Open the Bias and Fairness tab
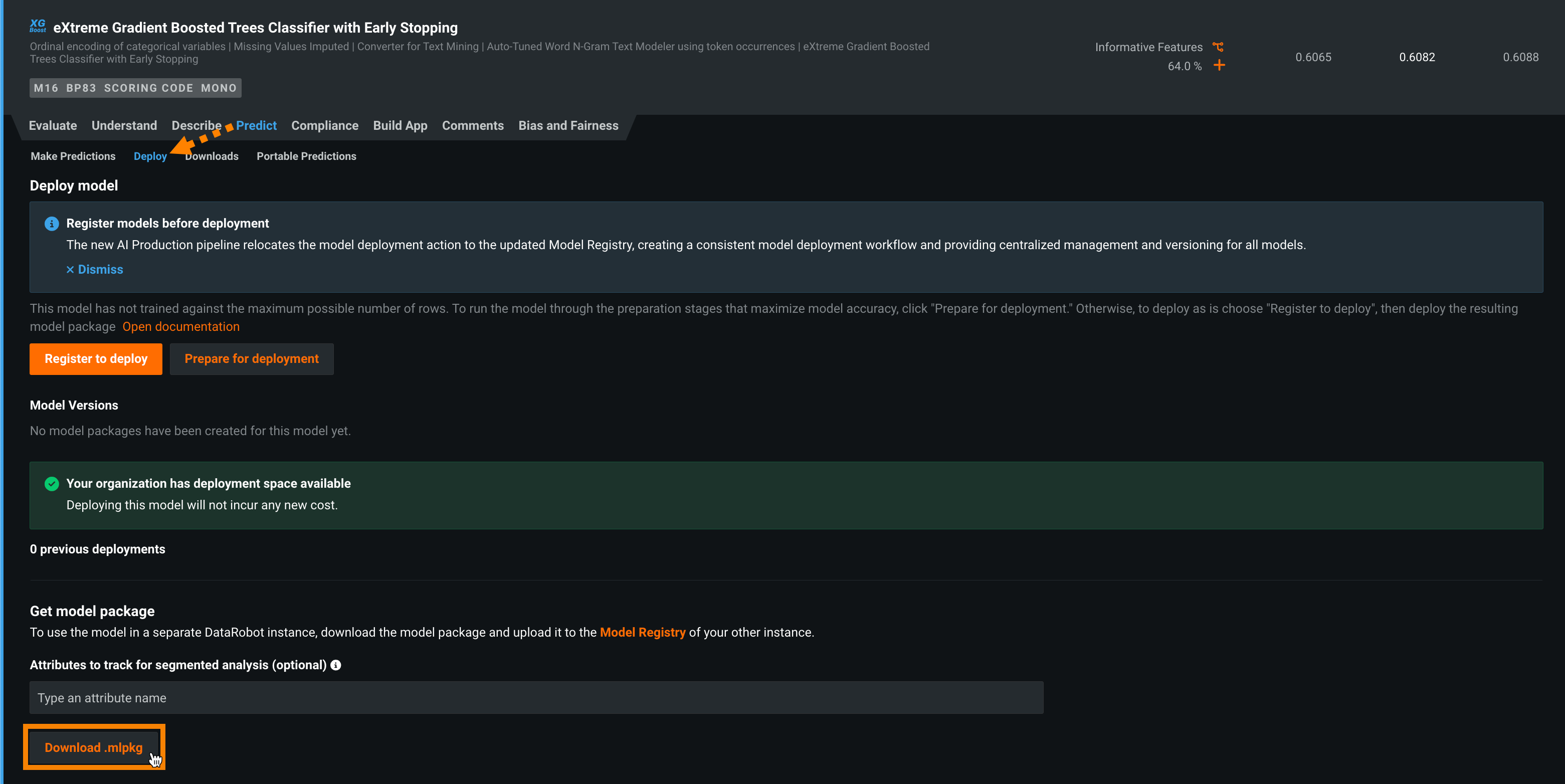This screenshot has width=1565, height=784. pos(568,126)
